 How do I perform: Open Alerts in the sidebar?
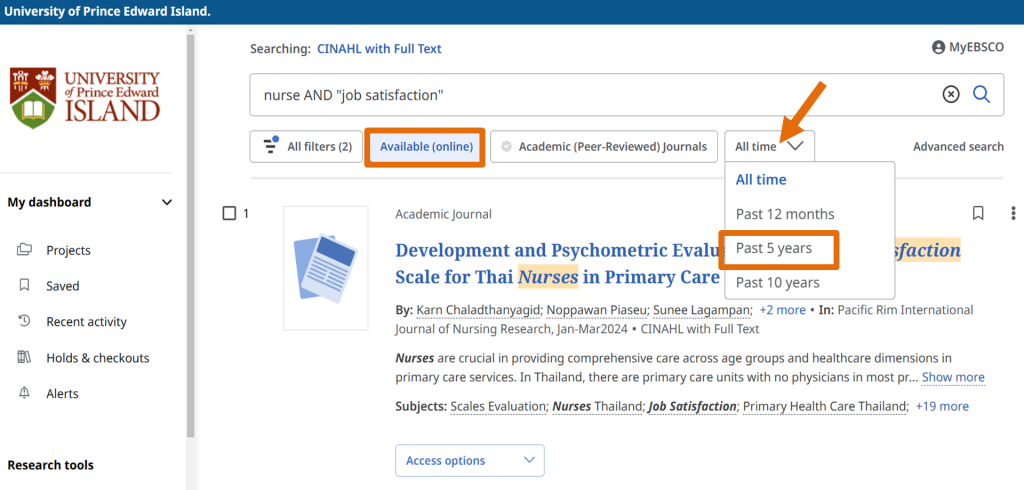click(x=62, y=394)
